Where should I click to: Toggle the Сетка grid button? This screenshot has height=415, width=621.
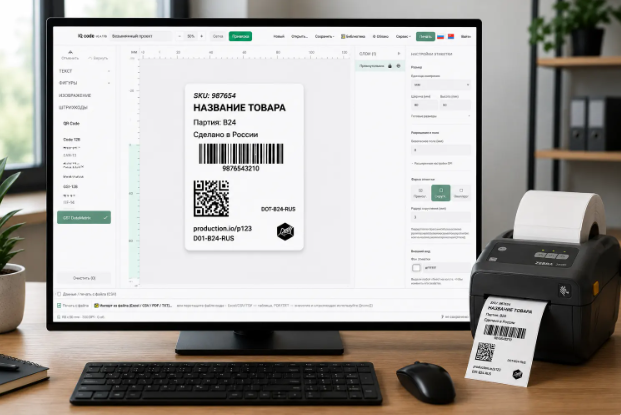(x=218, y=36)
